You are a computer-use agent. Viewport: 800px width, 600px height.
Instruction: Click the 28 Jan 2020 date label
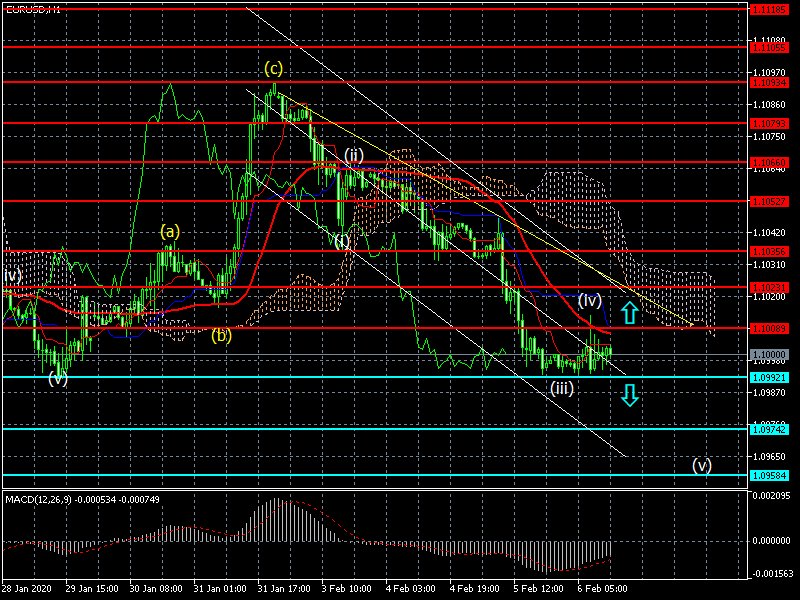point(27,588)
